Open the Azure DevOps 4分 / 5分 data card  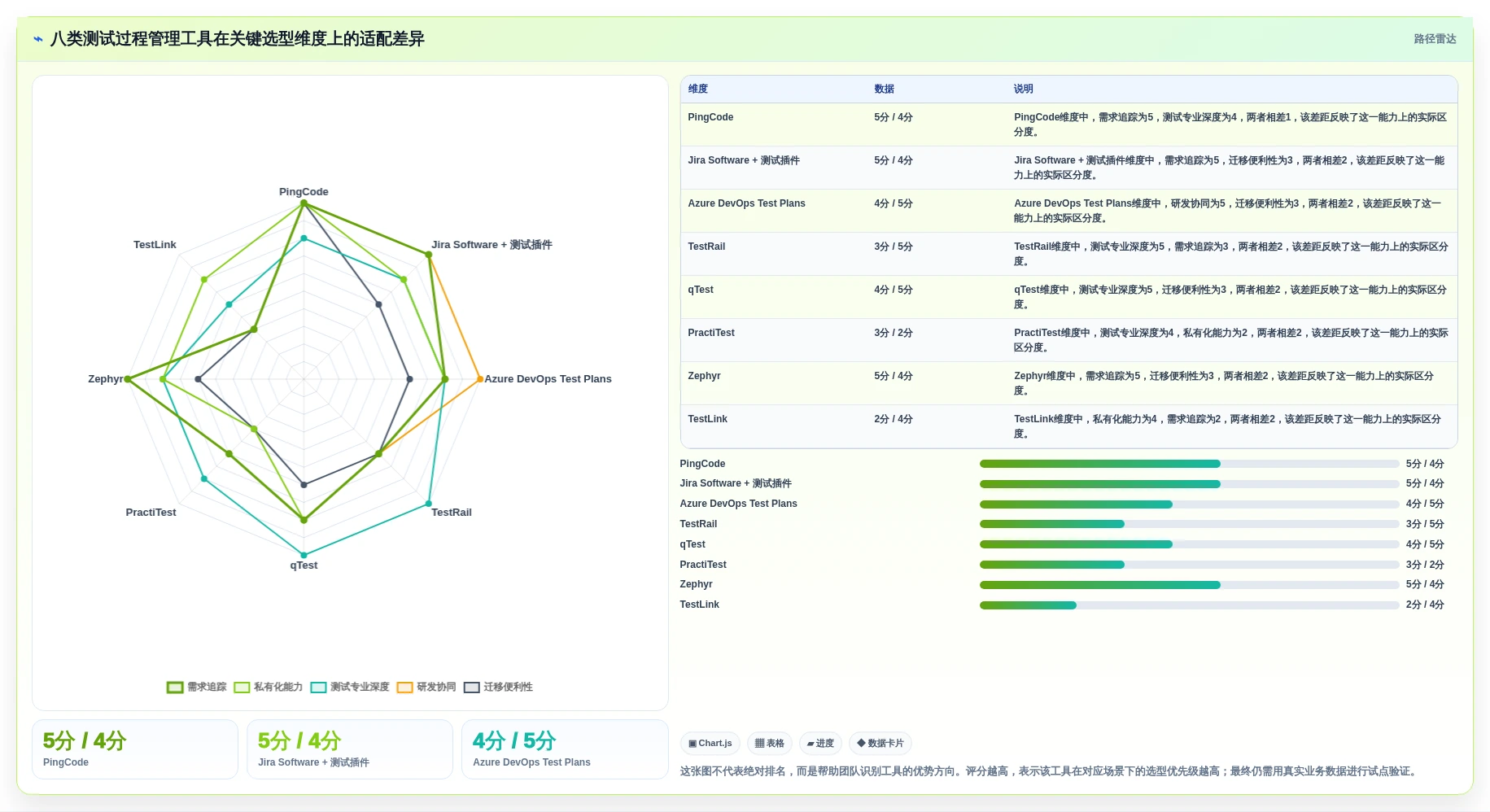(x=565, y=749)
